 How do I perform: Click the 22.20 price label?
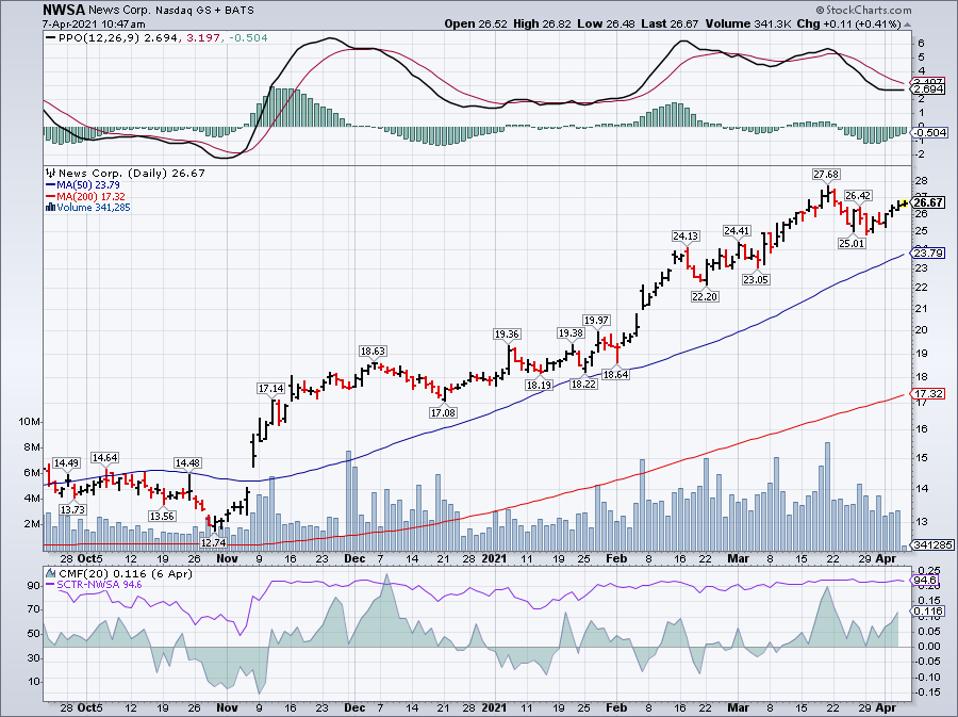[704, 297]
